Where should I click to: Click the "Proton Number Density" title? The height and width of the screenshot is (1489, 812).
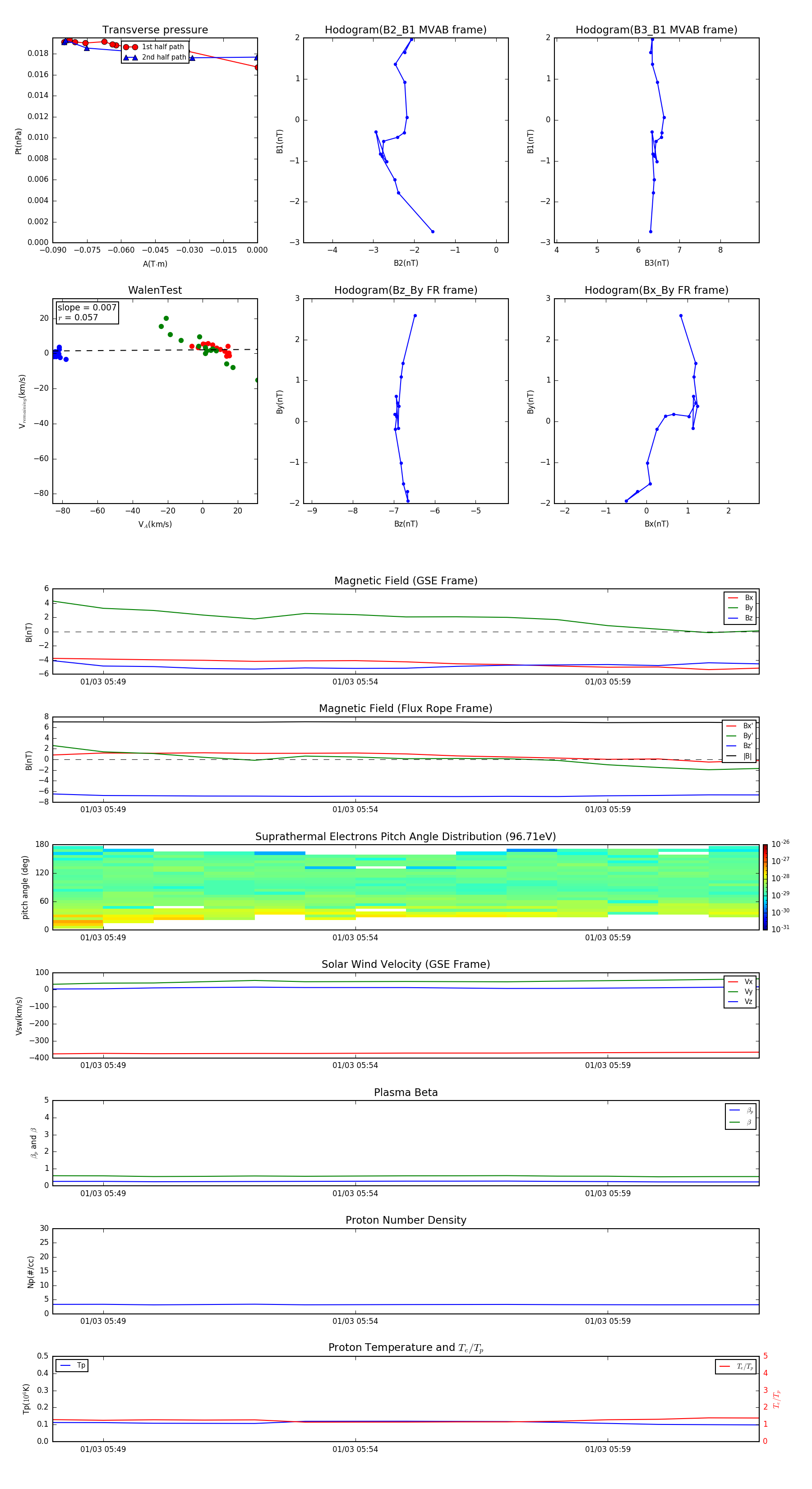click(406, 1220)
